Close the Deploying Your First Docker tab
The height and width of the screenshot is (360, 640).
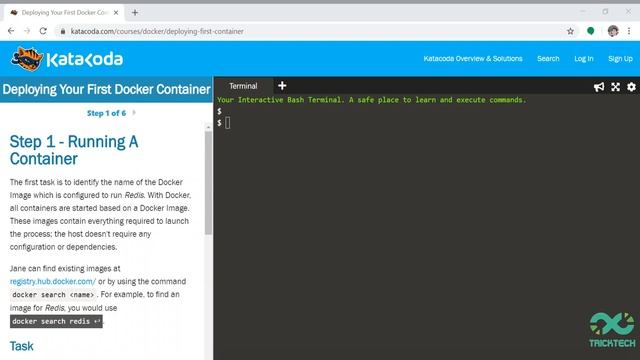tap(116, 13)
